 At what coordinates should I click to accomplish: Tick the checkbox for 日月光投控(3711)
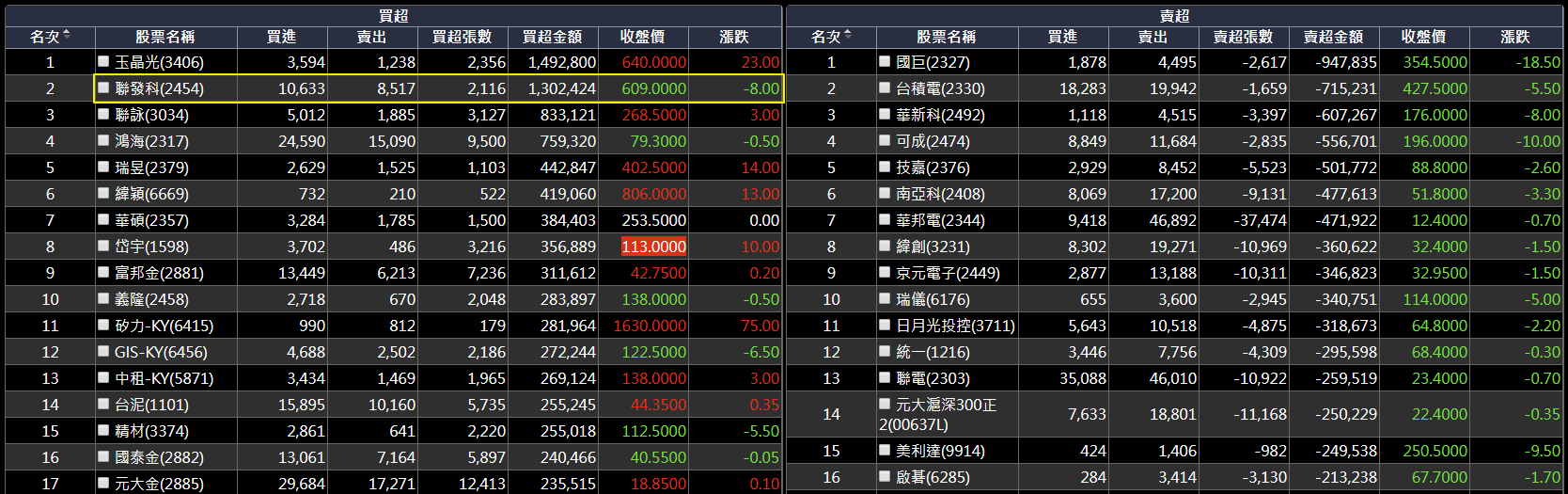(885, 325)
